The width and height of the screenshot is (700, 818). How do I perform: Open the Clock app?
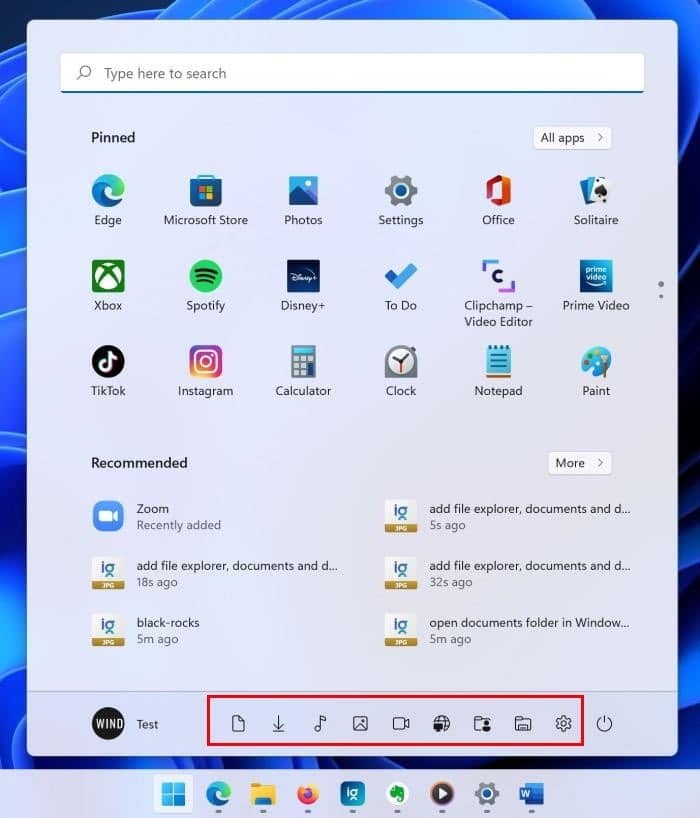401,371
